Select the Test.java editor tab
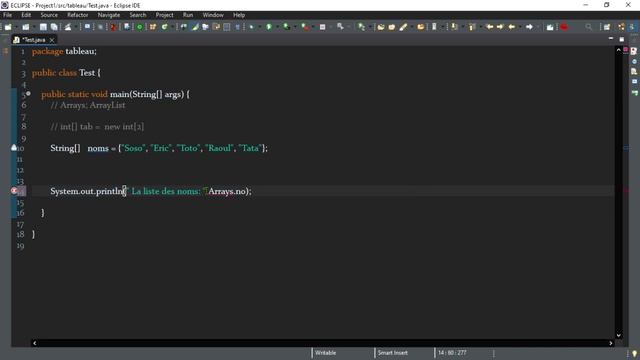640x360 pixels. 33,40
